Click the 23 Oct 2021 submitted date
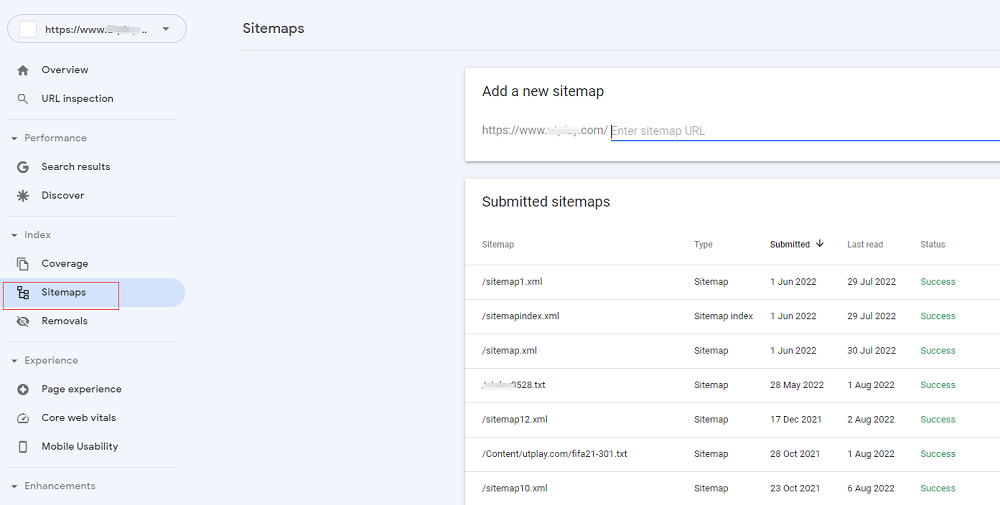Image resolution: width=1000 pixels, height=505 pixels. 795,488
